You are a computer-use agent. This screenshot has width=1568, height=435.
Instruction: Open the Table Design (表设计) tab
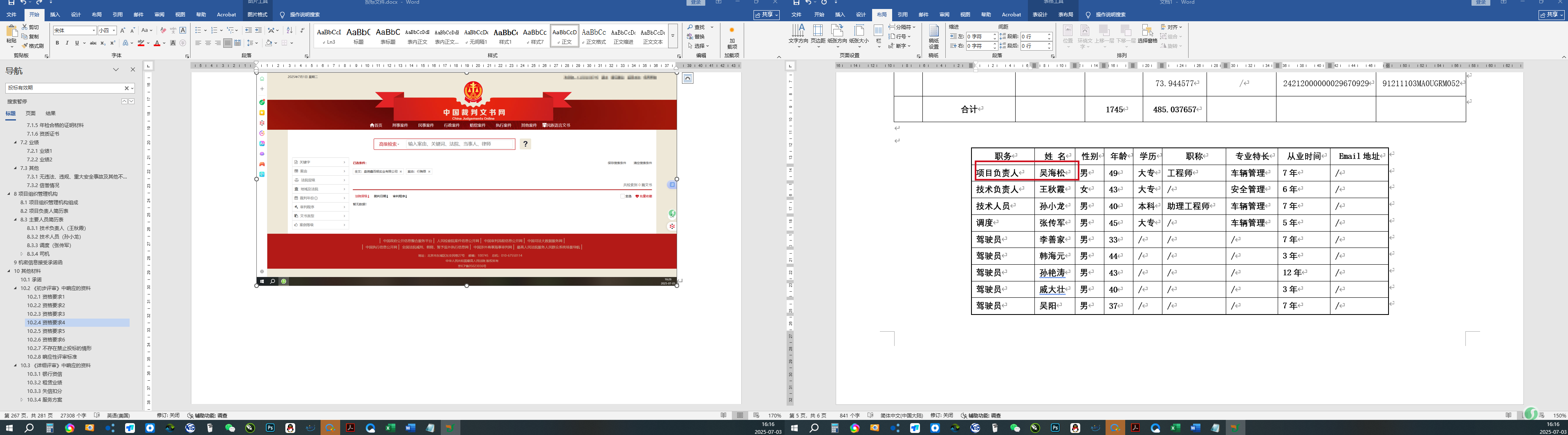[1040, 15]
